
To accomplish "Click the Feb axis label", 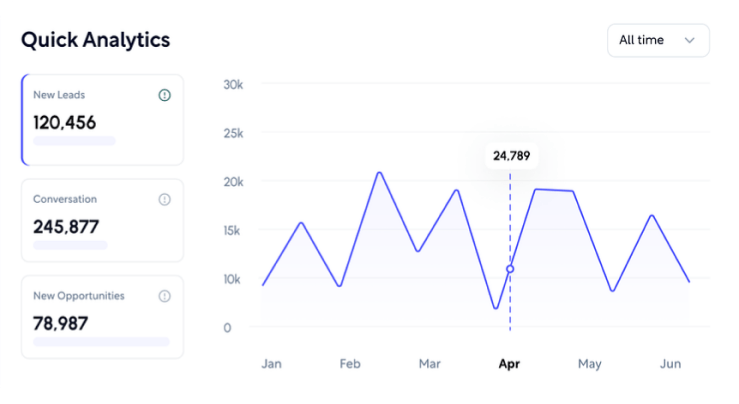I will click(350, 364).
